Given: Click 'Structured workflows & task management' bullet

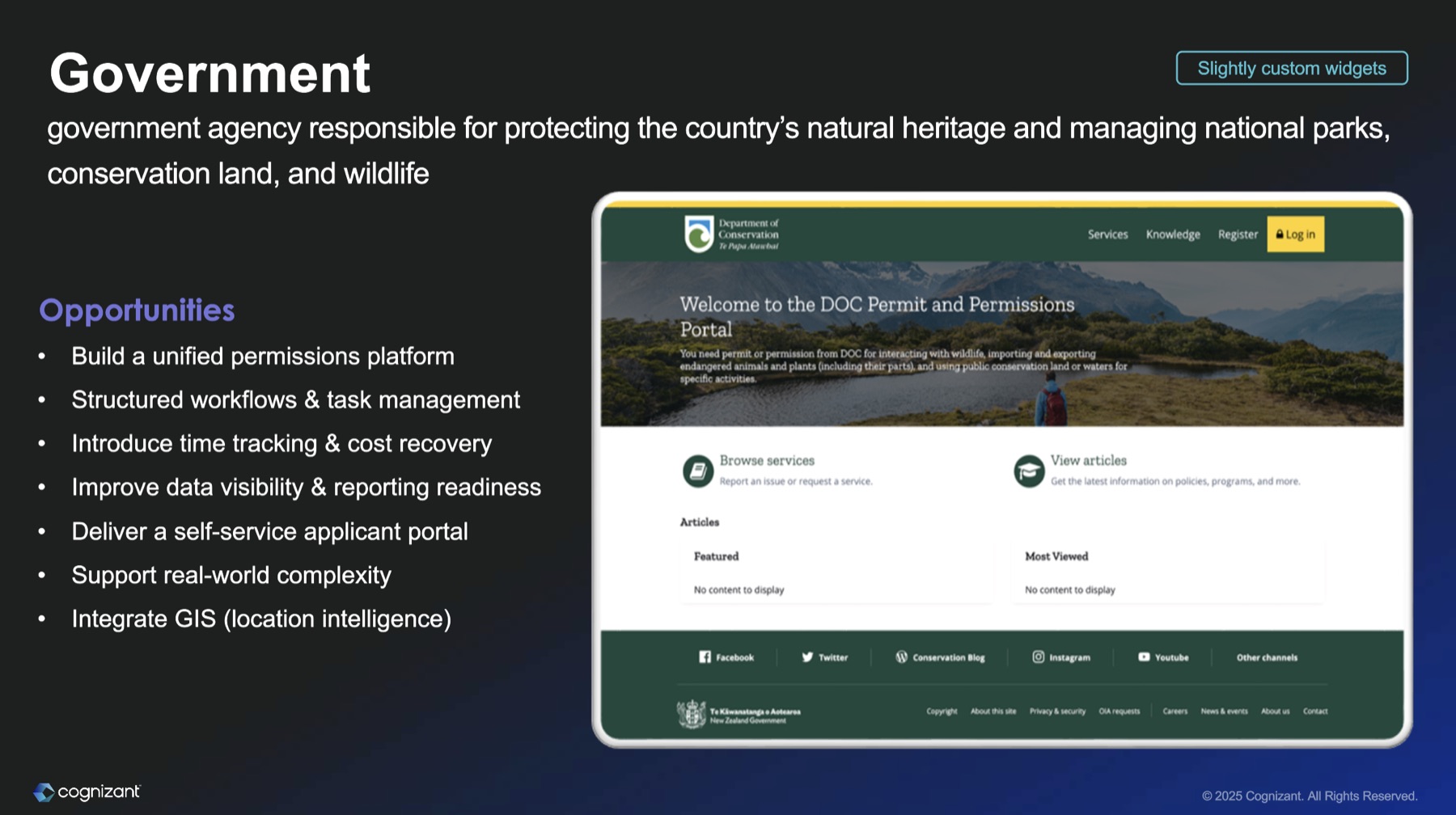Looking at the screenshot, I should point(296,400).
